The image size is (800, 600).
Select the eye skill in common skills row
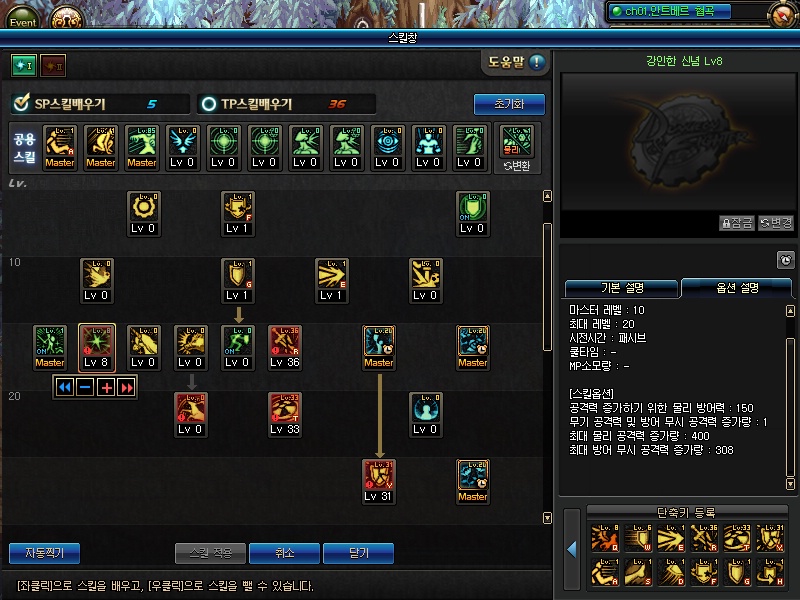(x=388, y=142)
